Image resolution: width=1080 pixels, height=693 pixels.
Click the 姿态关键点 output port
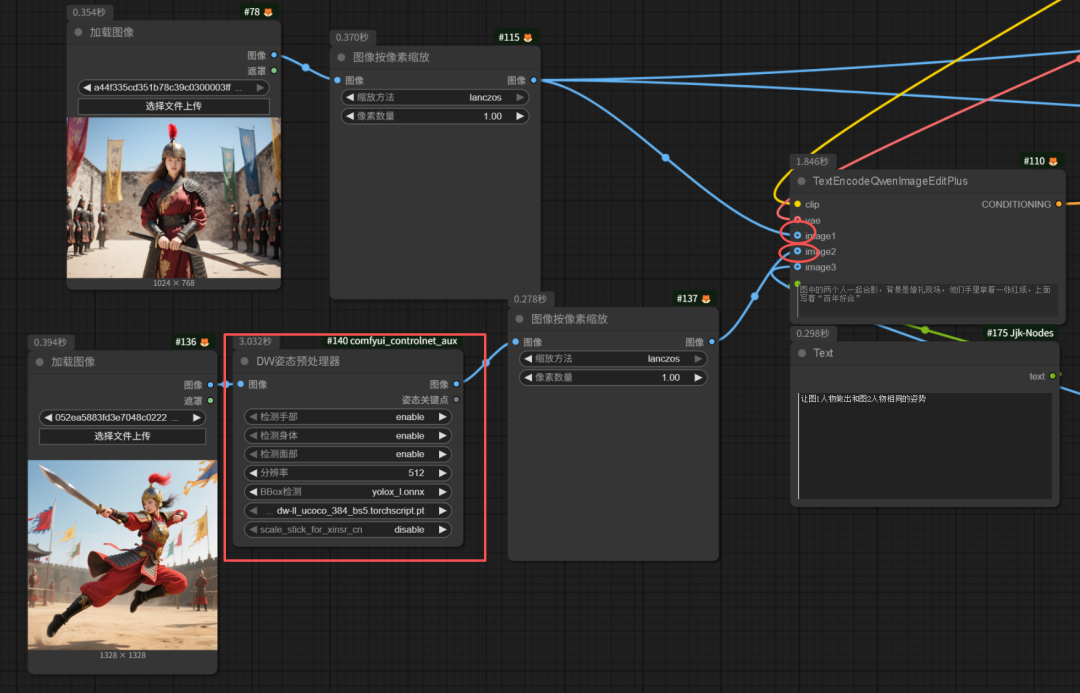click(x=457, y=400)
